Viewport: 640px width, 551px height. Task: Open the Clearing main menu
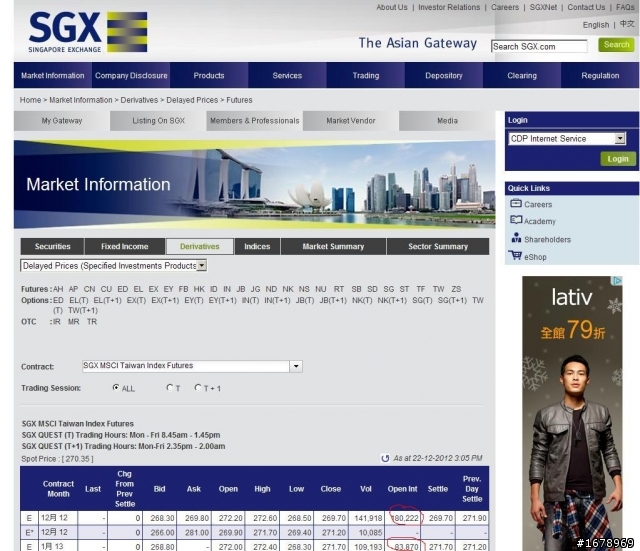pos(522,76)
